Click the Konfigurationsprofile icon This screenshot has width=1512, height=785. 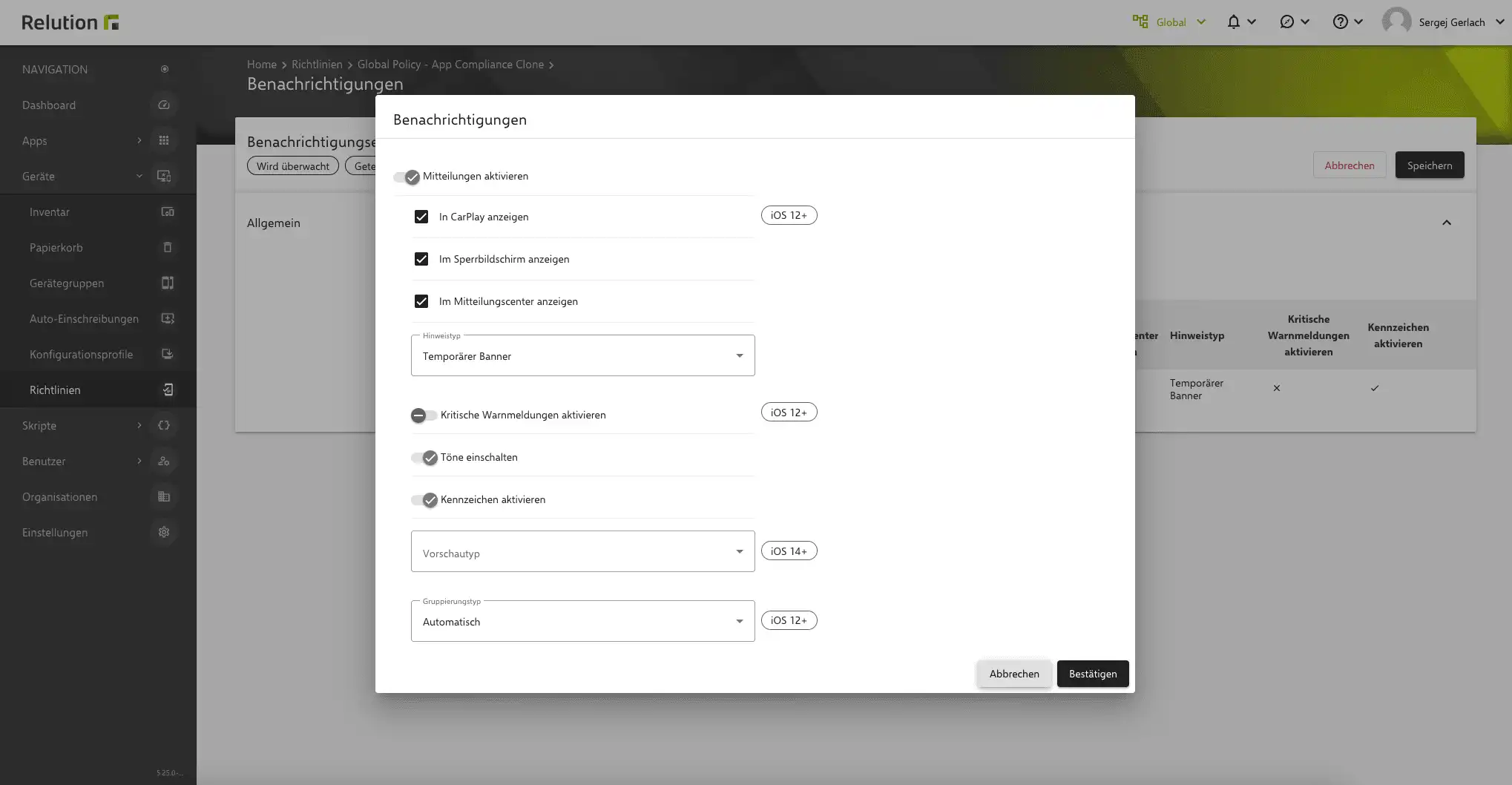(x=168, y=354)
